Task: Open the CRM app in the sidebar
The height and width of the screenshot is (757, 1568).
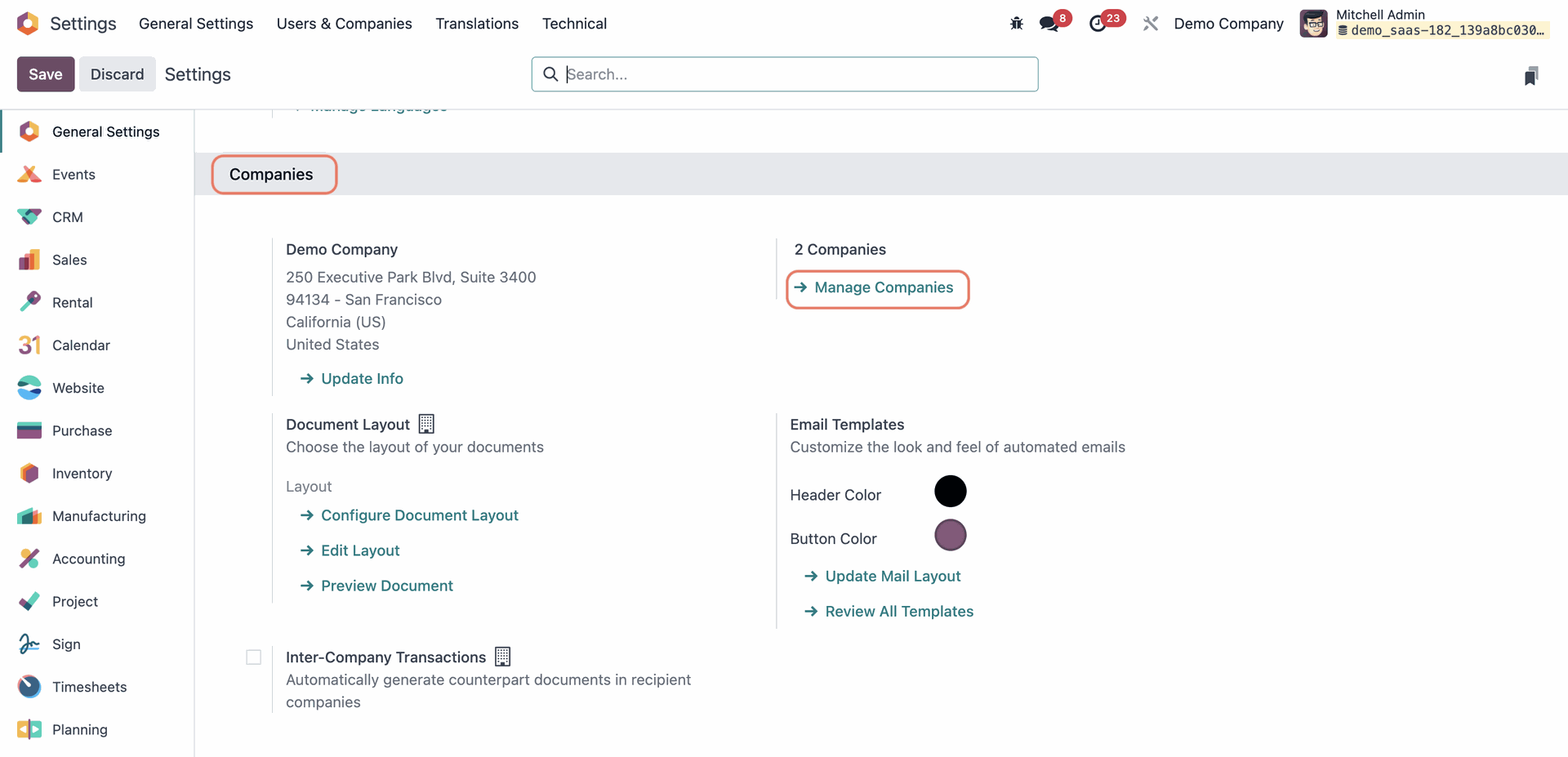Action: [x=66, y=216]
